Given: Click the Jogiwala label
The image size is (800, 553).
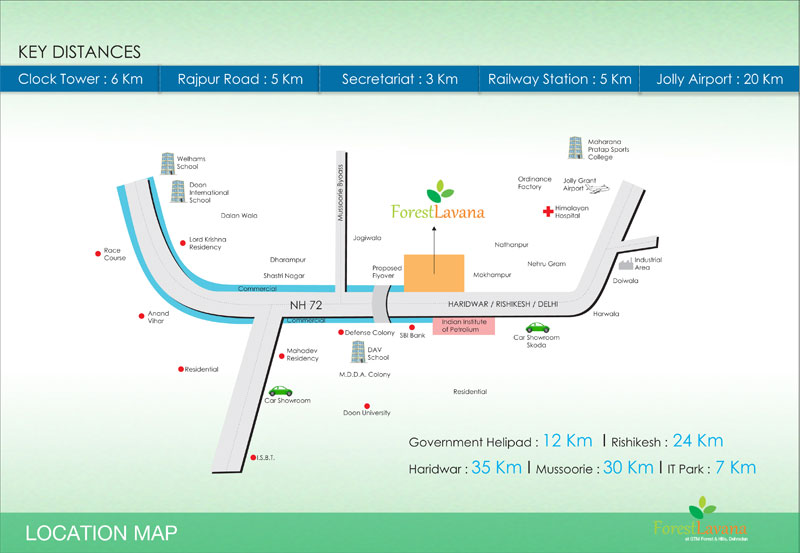Looking at the screenshot, I should (x=367, y=238).
